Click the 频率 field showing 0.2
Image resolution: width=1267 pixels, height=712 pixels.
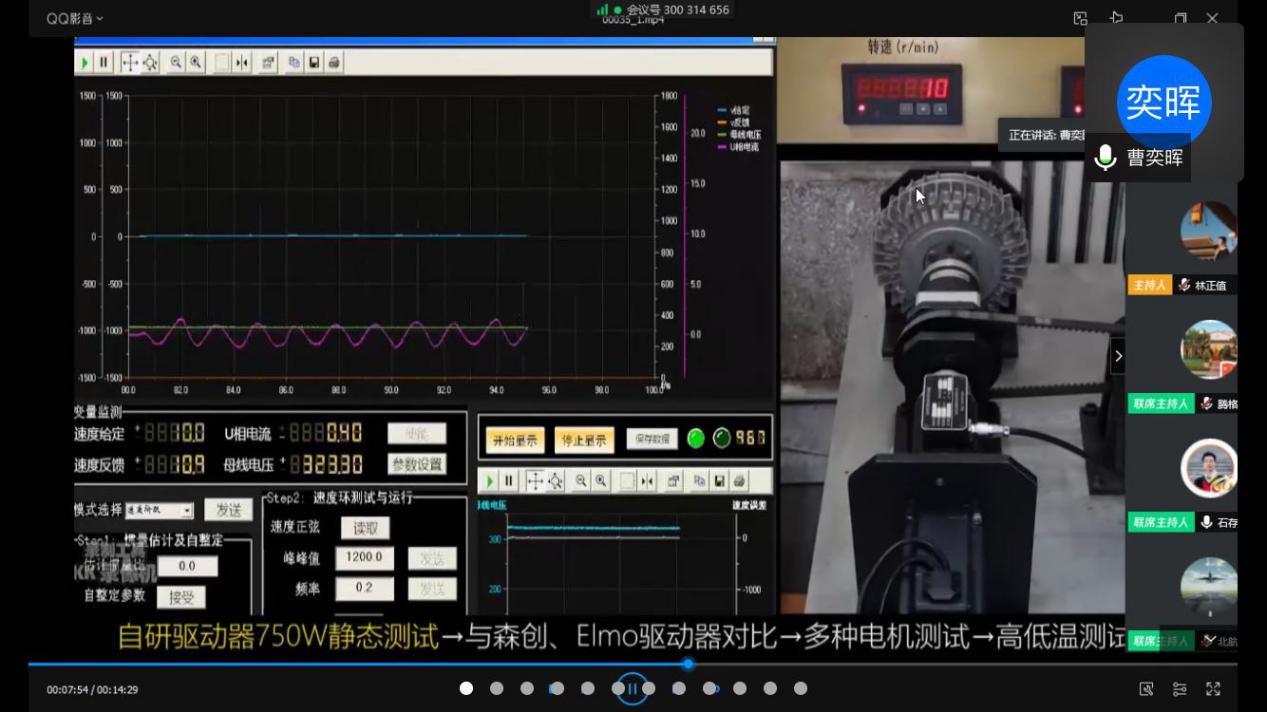(364, 589)
